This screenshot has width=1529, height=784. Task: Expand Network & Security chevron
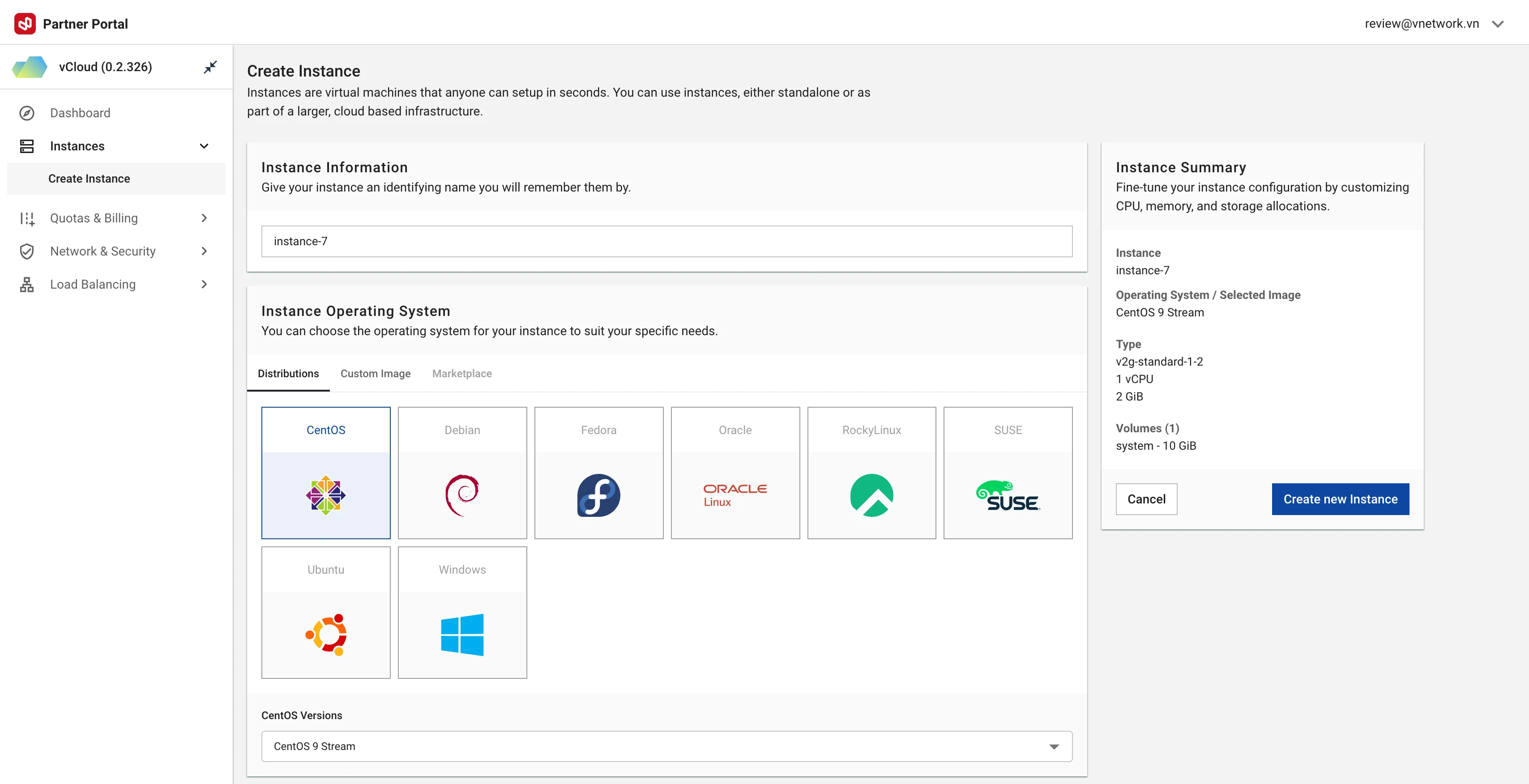tap(204, 251)
